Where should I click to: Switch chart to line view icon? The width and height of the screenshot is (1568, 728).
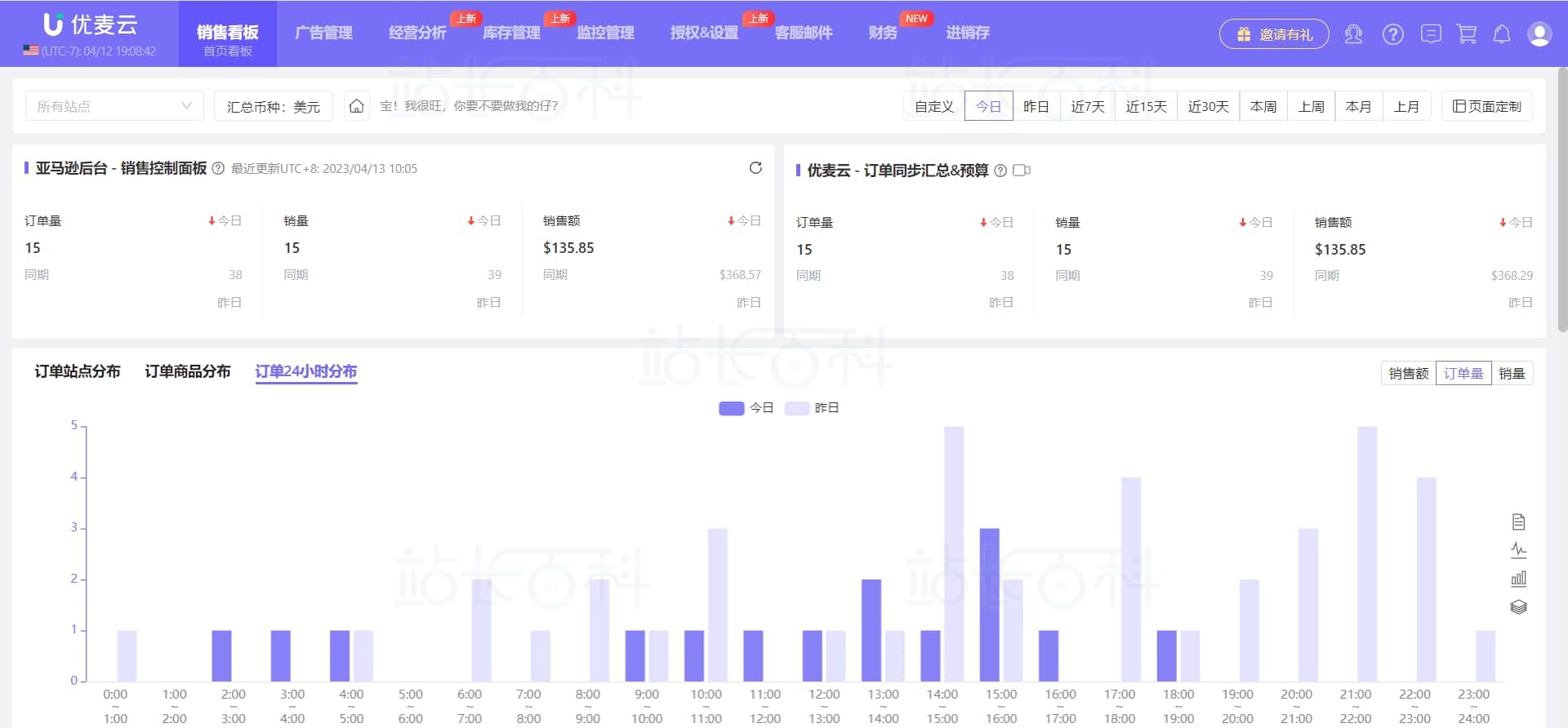1518,550
